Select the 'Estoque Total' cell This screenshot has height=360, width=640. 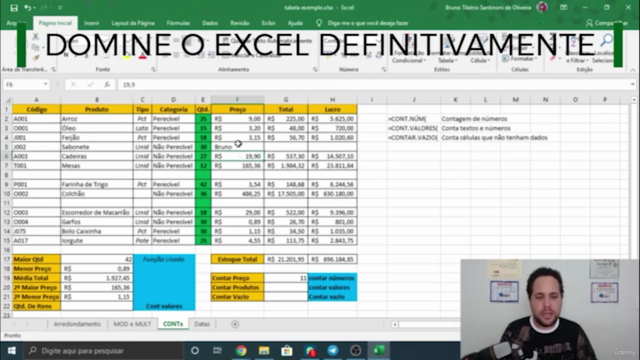237,259
